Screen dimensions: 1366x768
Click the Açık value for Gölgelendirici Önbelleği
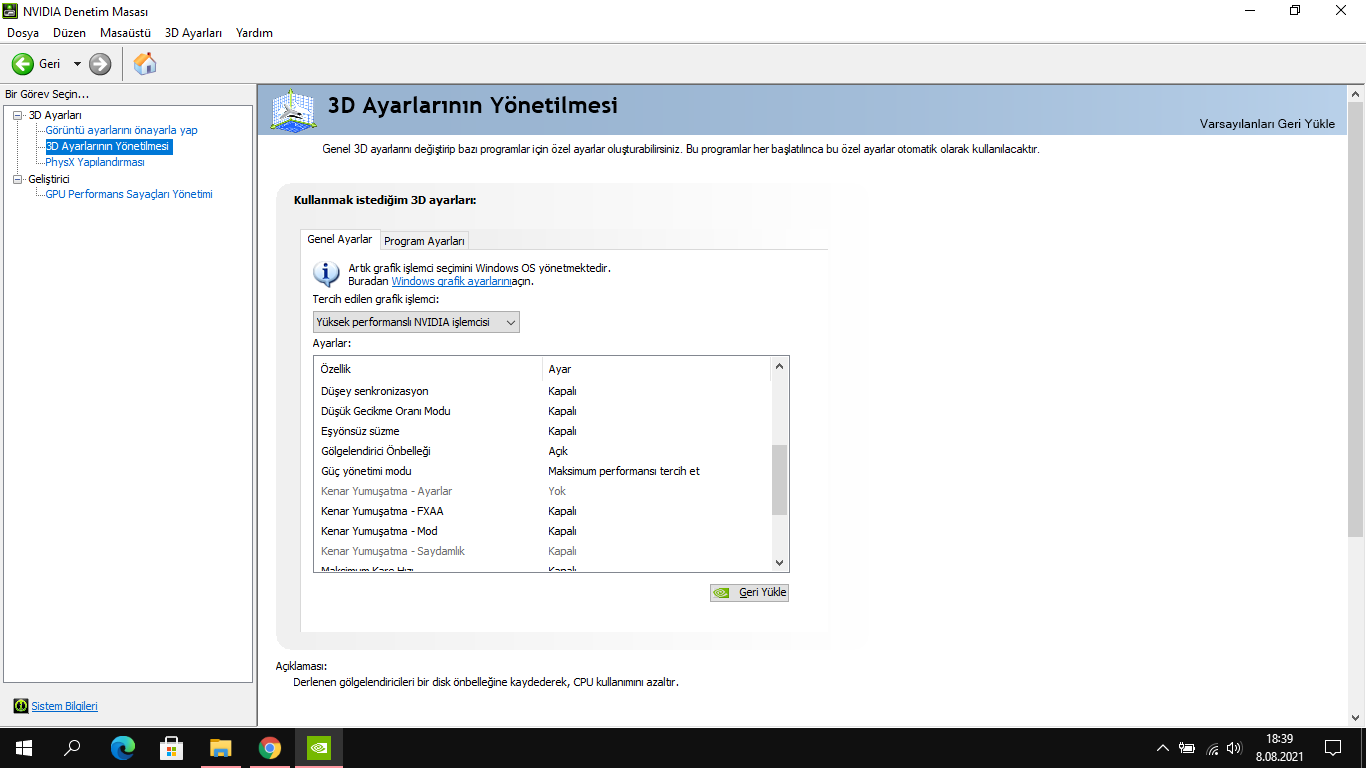click(x=558, y=451)
